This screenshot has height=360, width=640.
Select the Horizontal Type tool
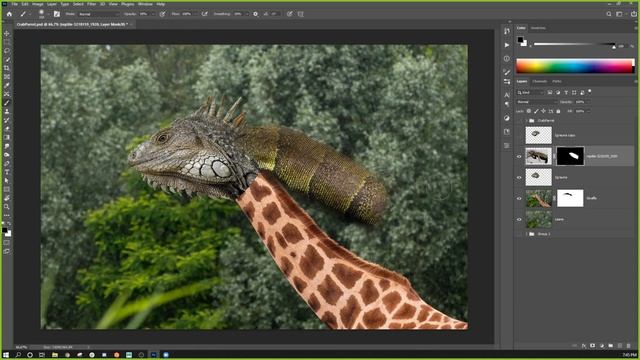[x=7, y=172]
